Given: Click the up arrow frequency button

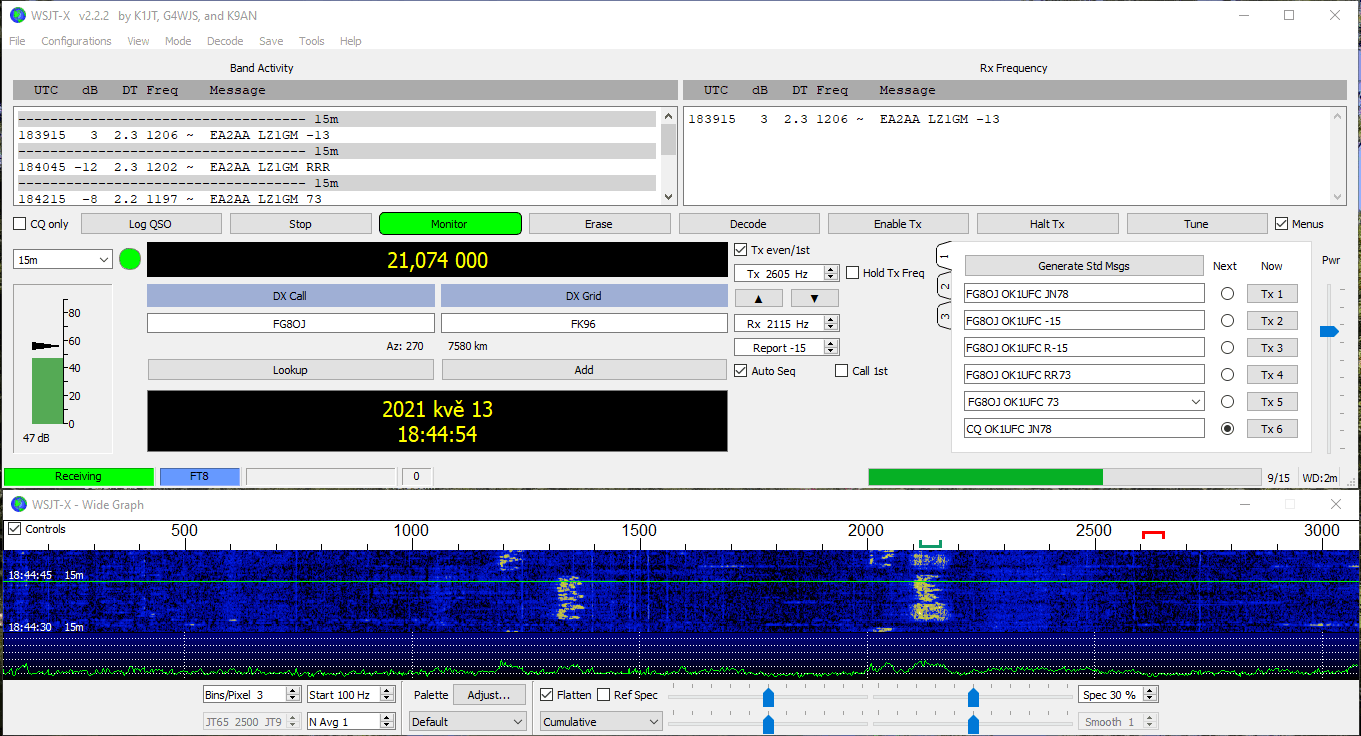Looking at the screenshot, I should (760, 298).
